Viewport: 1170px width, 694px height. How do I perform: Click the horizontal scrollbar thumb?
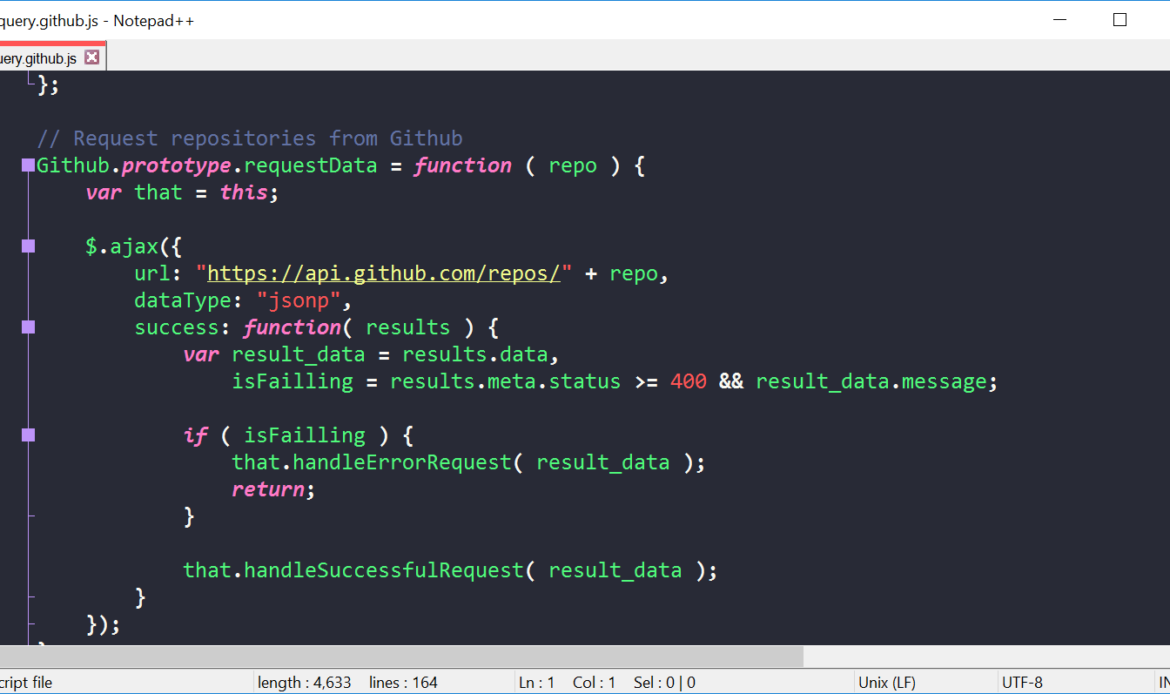(x=401, y=657)
